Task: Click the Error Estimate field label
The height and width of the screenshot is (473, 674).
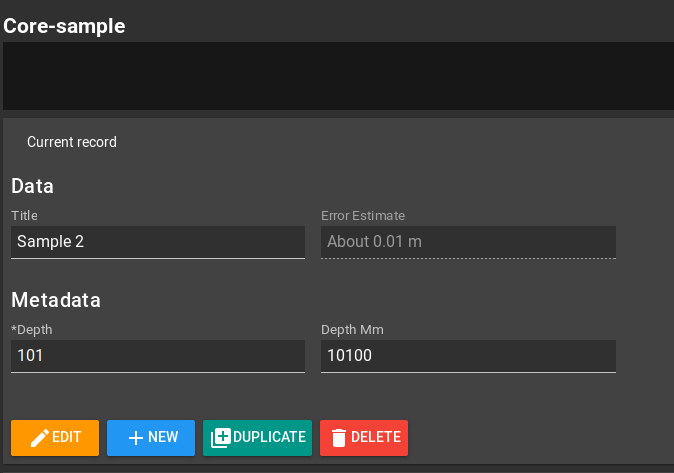Action: click(363, 215)
